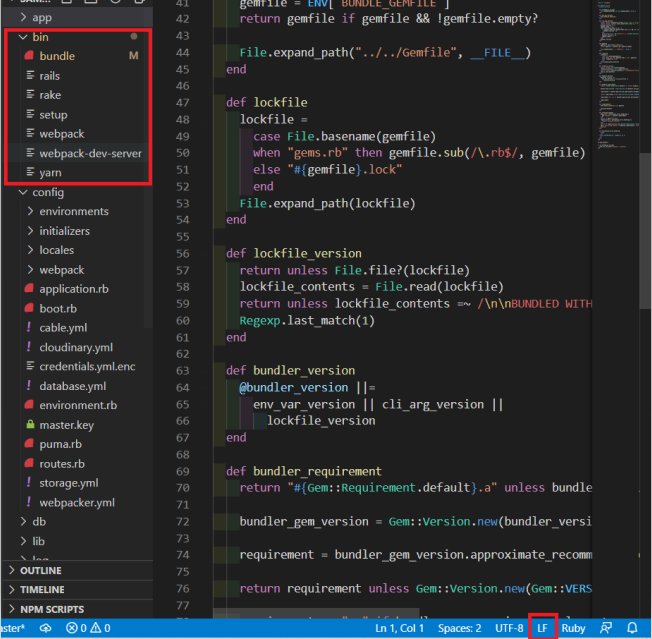Open environment.rb file
The image size is (652, 639).
78,405
